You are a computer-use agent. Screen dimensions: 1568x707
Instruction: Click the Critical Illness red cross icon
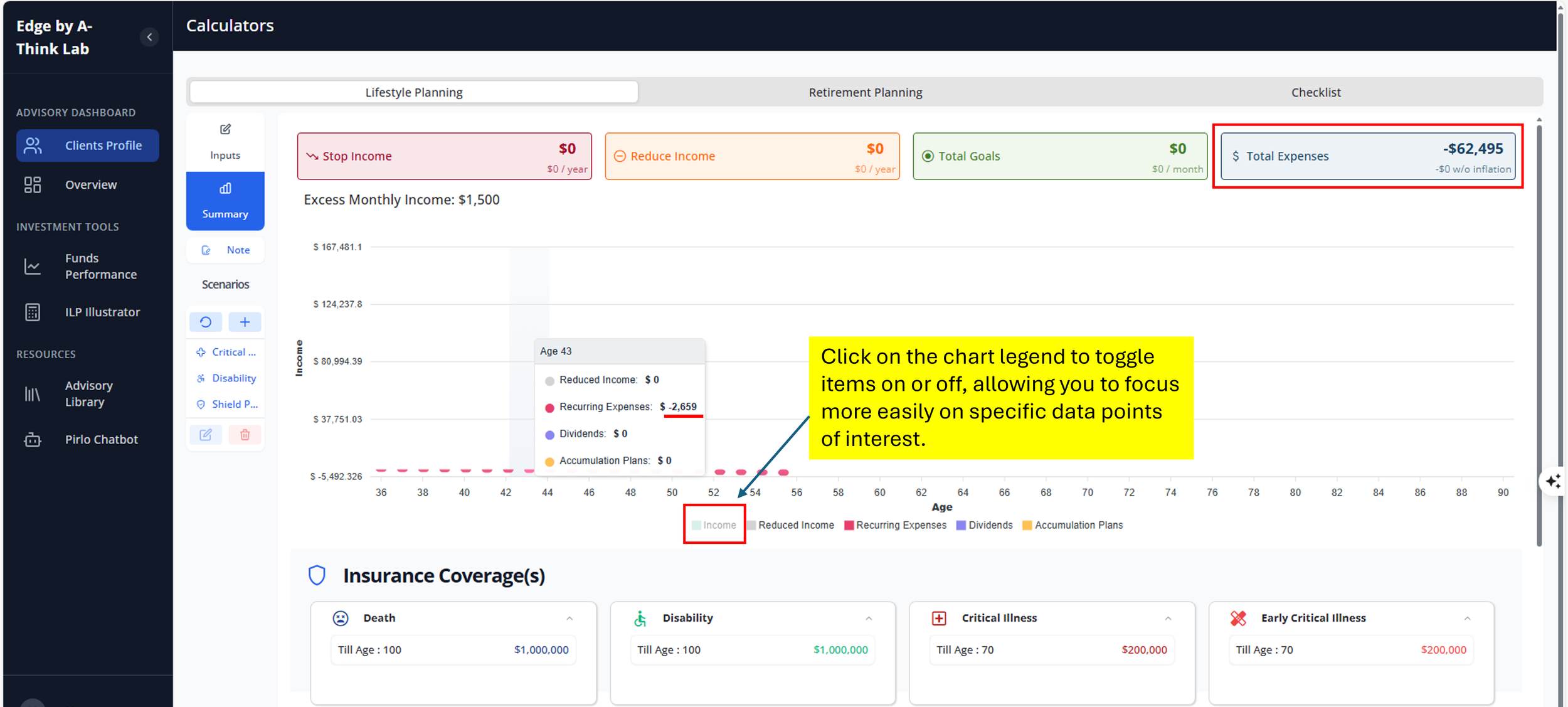coord(939,619)
